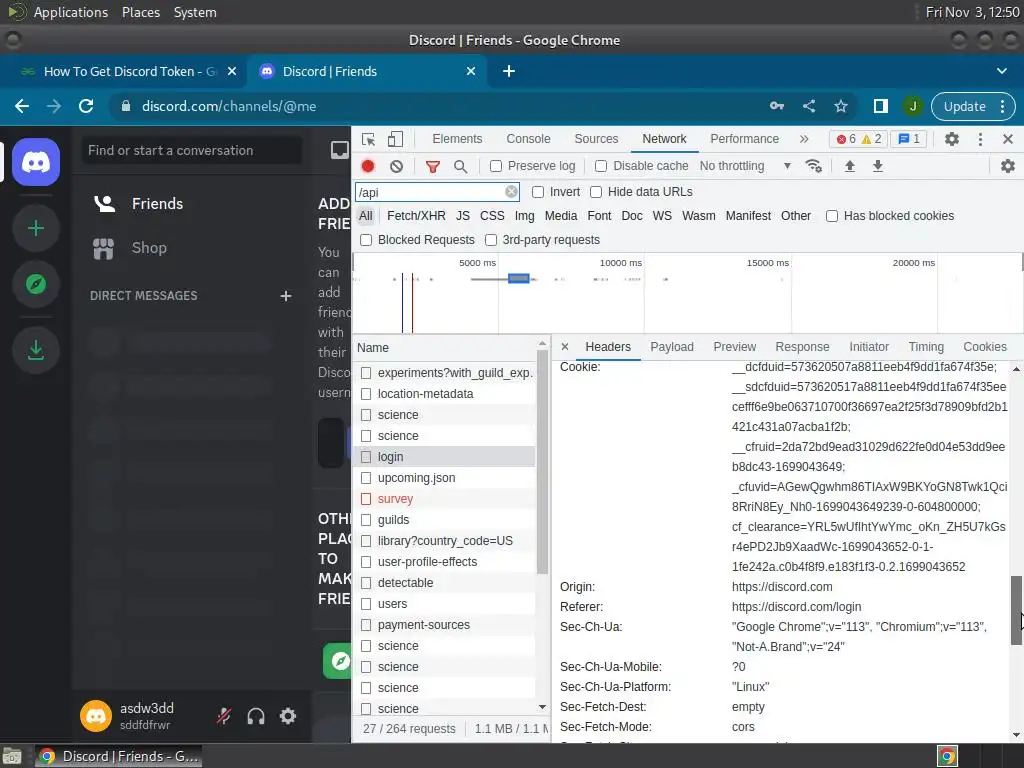Open the password key icon
Viewport: 1024px width, 768px height.
tap(776, 106)
